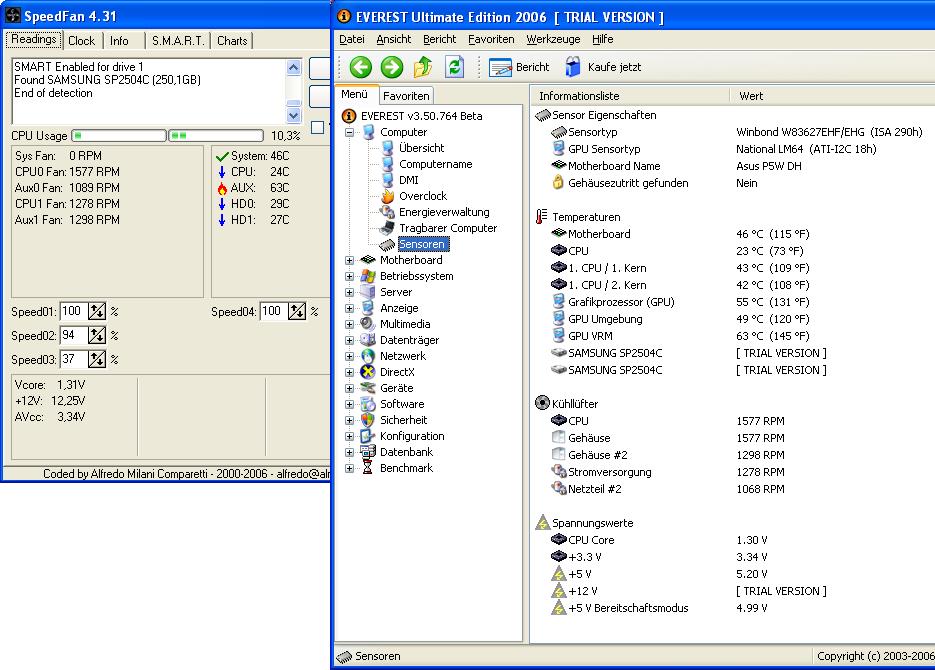
Task: Click the Sensoren chip icon in tree
Action: click(x=388, y=244)
